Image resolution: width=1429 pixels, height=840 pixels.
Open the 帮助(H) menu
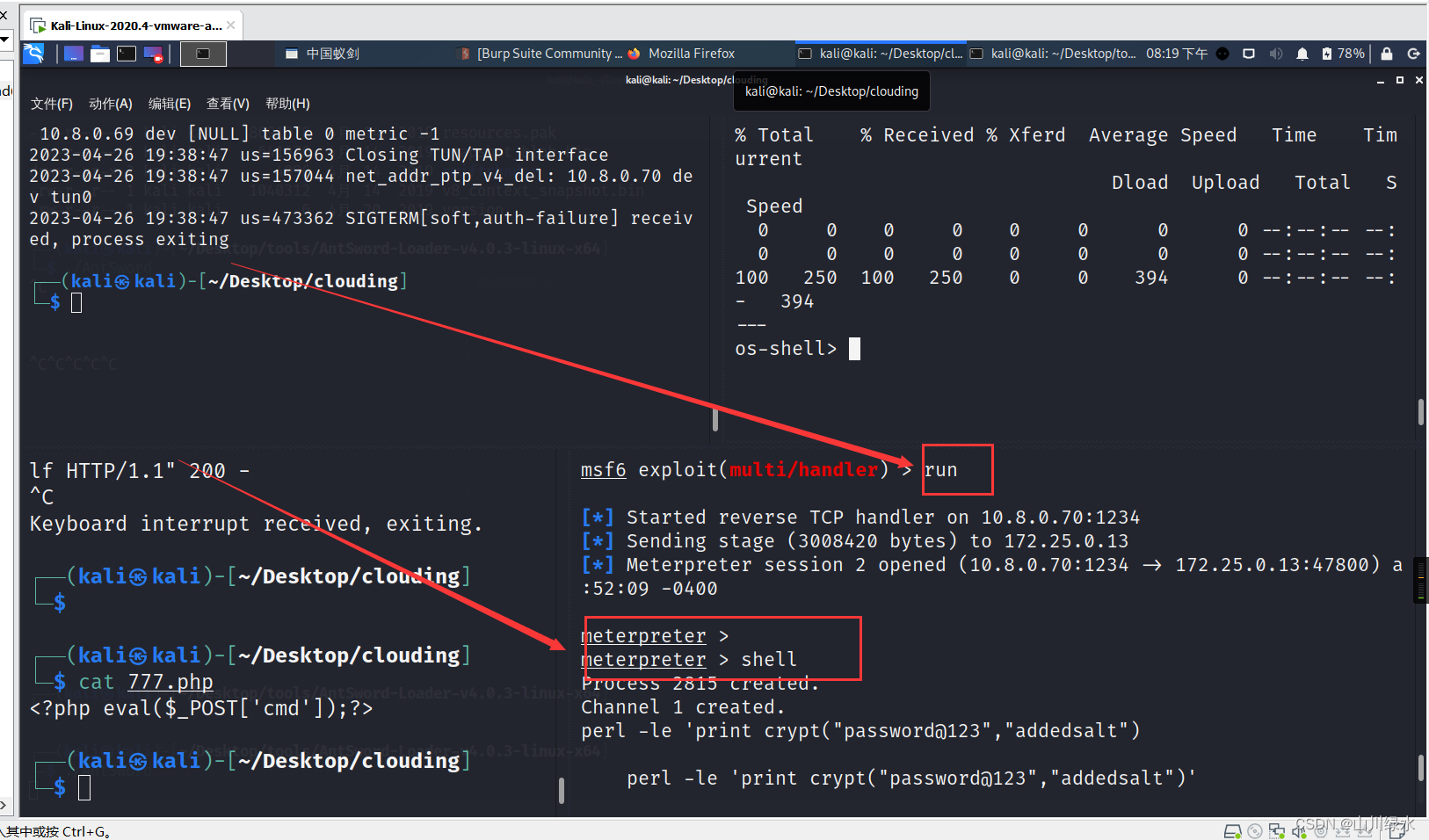tap(287, 104)
